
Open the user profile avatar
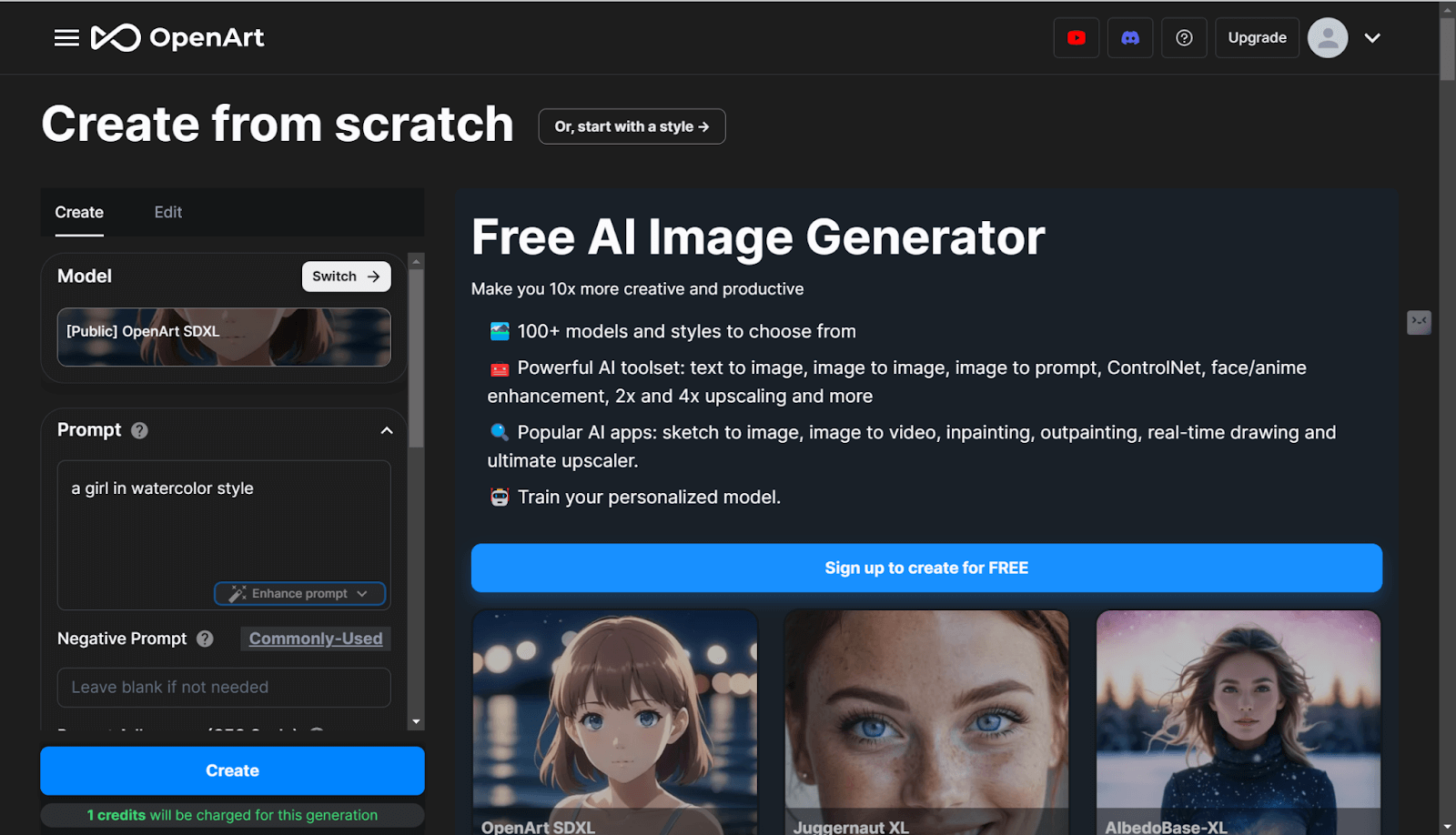point(1328,37)
